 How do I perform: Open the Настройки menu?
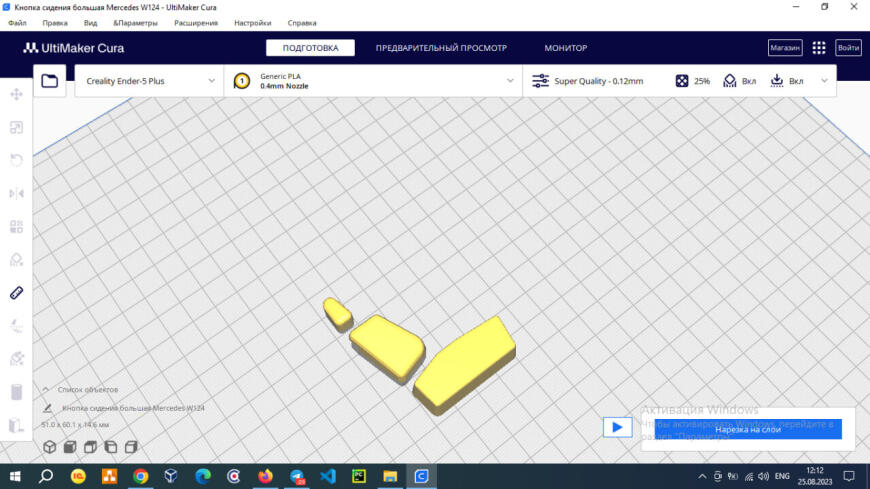252,23
